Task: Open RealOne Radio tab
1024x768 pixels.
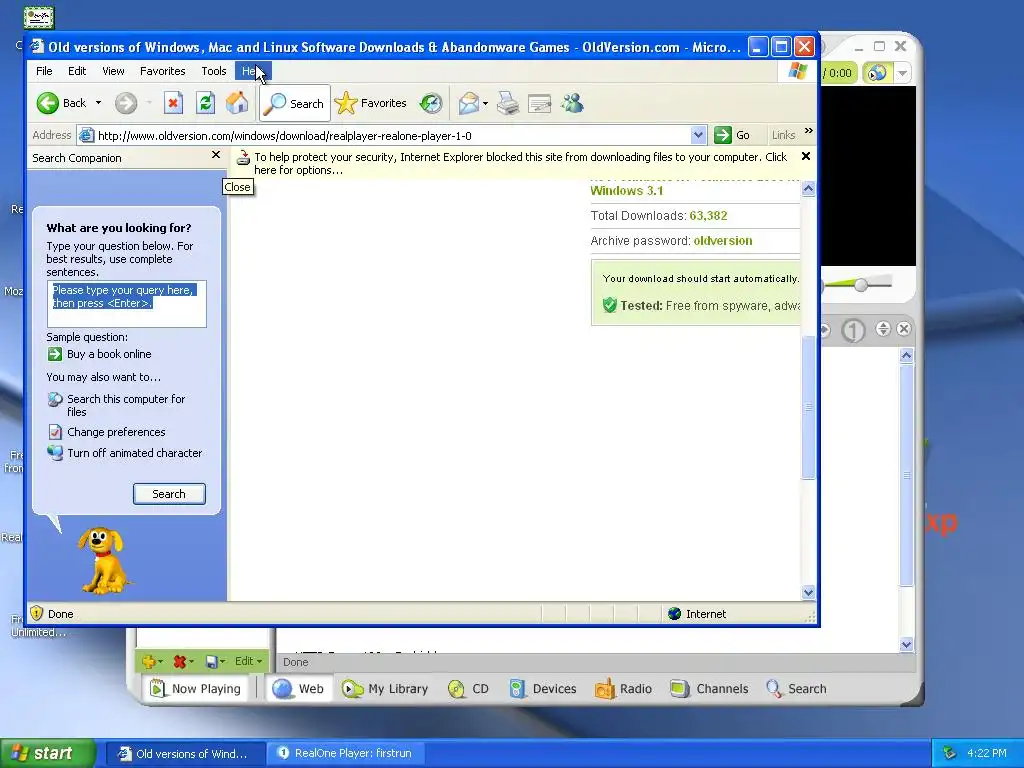Action: pos(623,688)
